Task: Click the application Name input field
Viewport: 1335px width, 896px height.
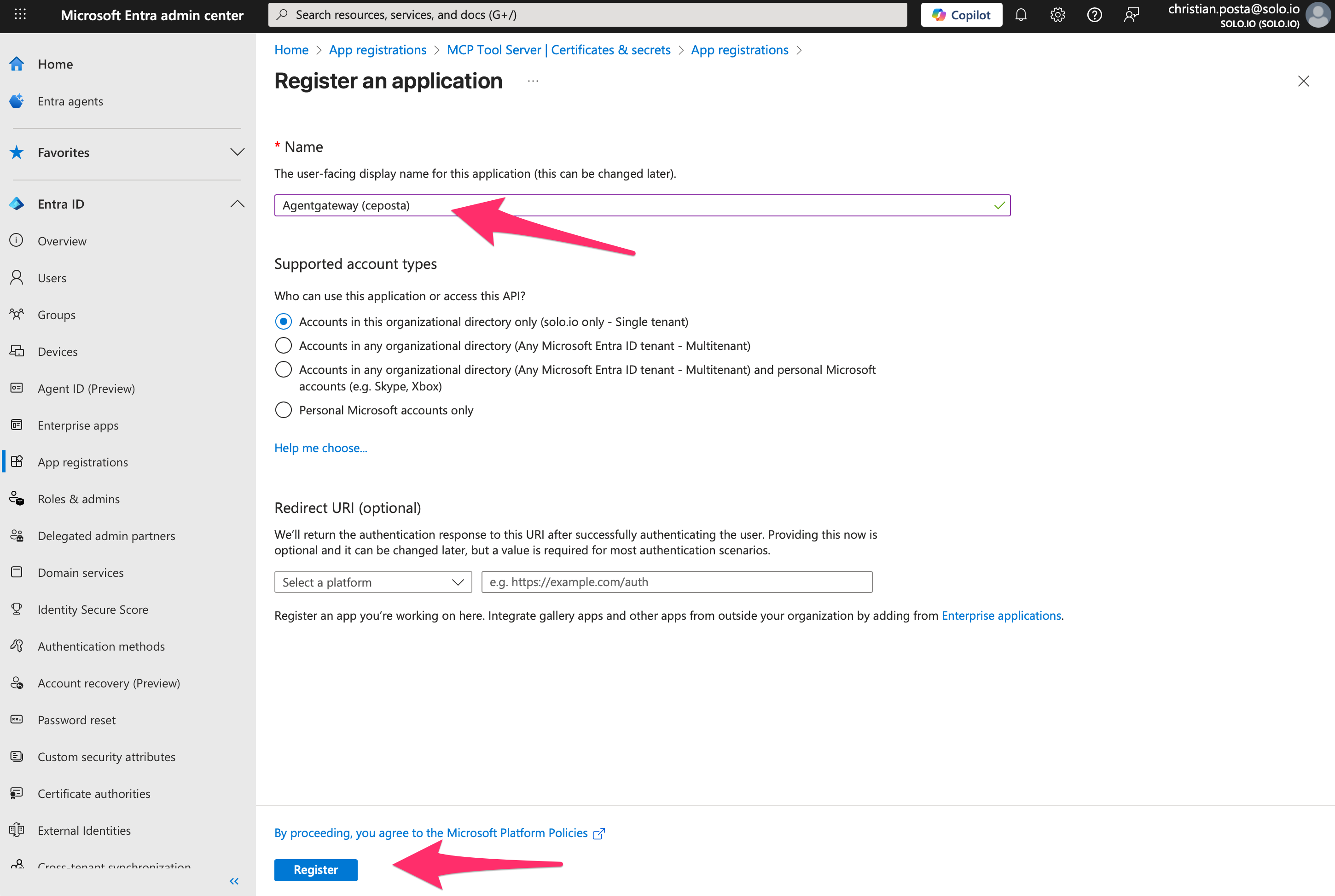Action: point(640,205)
